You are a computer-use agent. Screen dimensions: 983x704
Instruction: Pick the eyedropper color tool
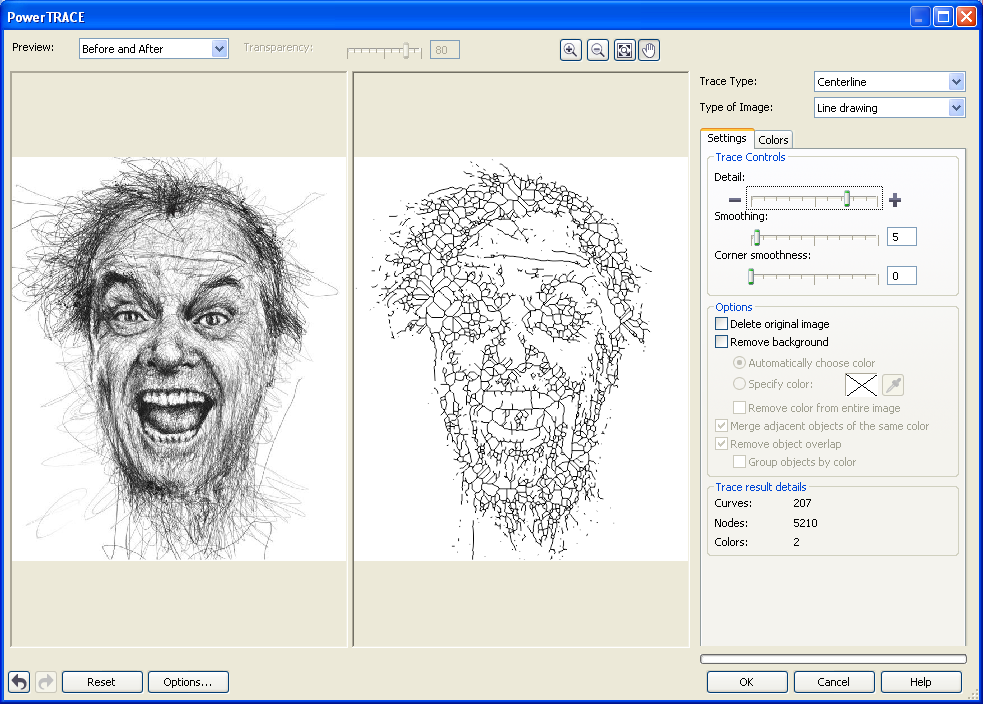893,385
